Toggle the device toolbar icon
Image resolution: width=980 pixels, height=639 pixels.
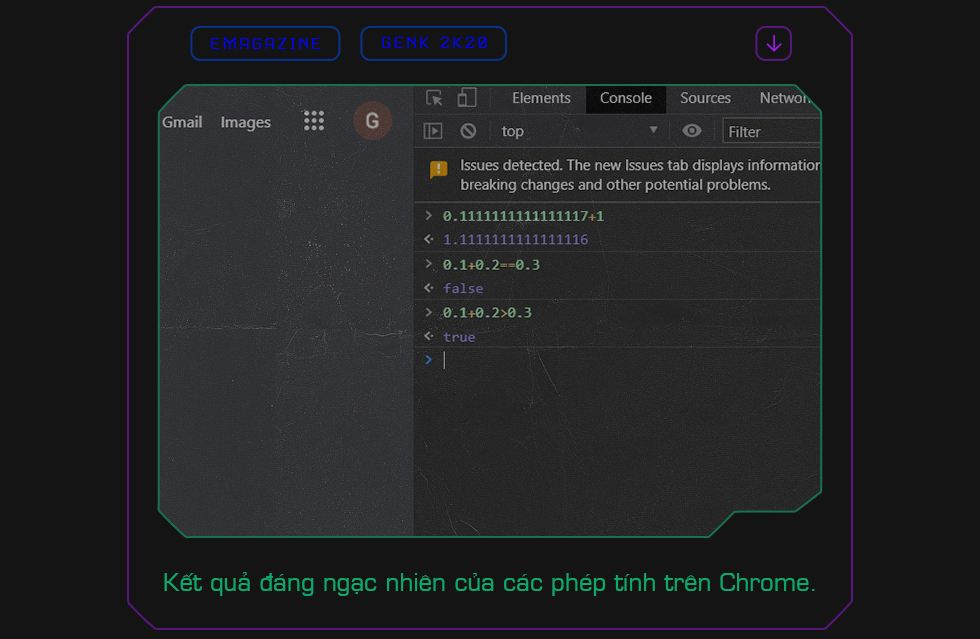466,98
